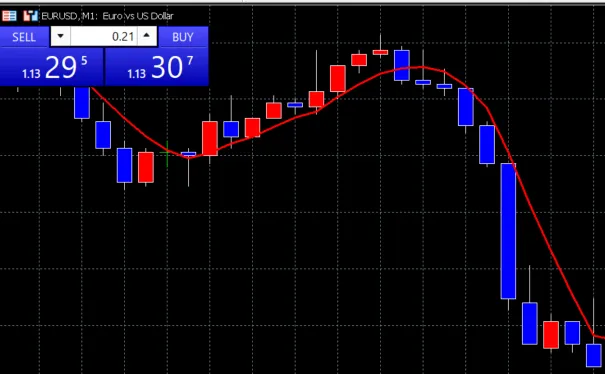Click the red candle between bottom-right blue candles

coord(551,334)
